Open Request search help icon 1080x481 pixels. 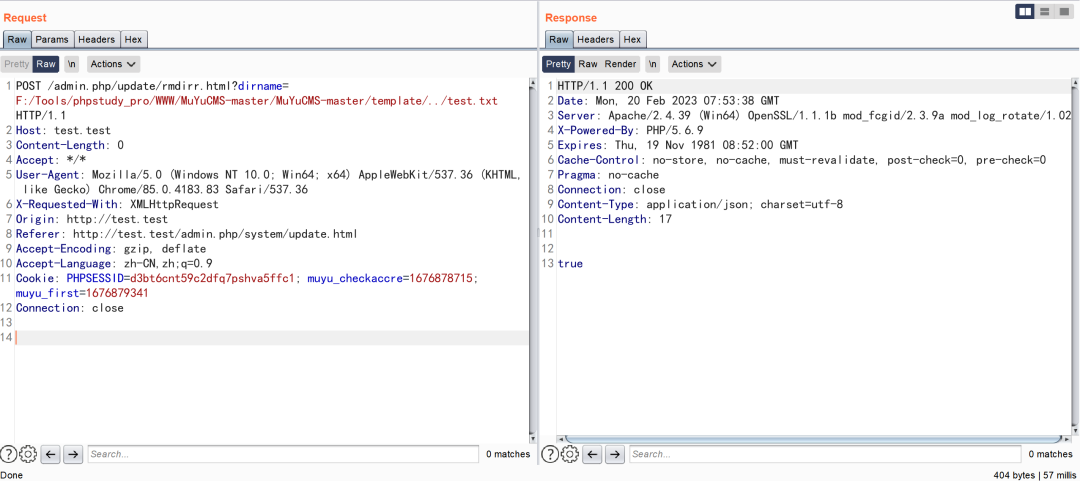[x=8, y=454]
